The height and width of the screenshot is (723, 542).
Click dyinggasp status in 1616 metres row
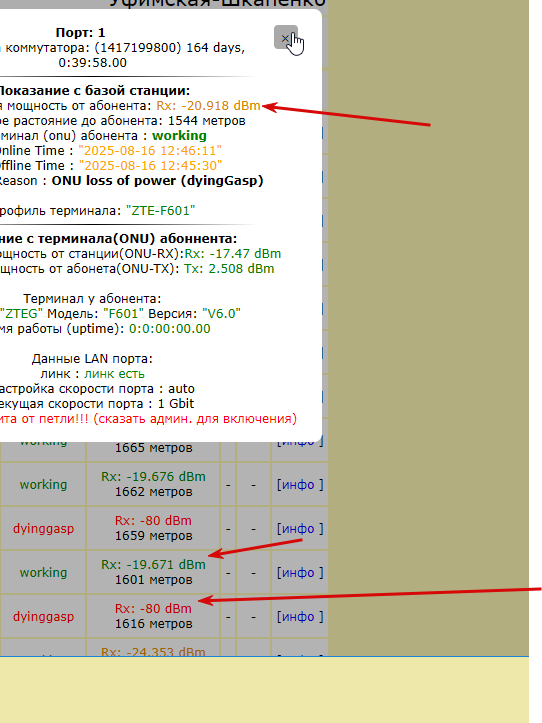[x=43, y=616]
